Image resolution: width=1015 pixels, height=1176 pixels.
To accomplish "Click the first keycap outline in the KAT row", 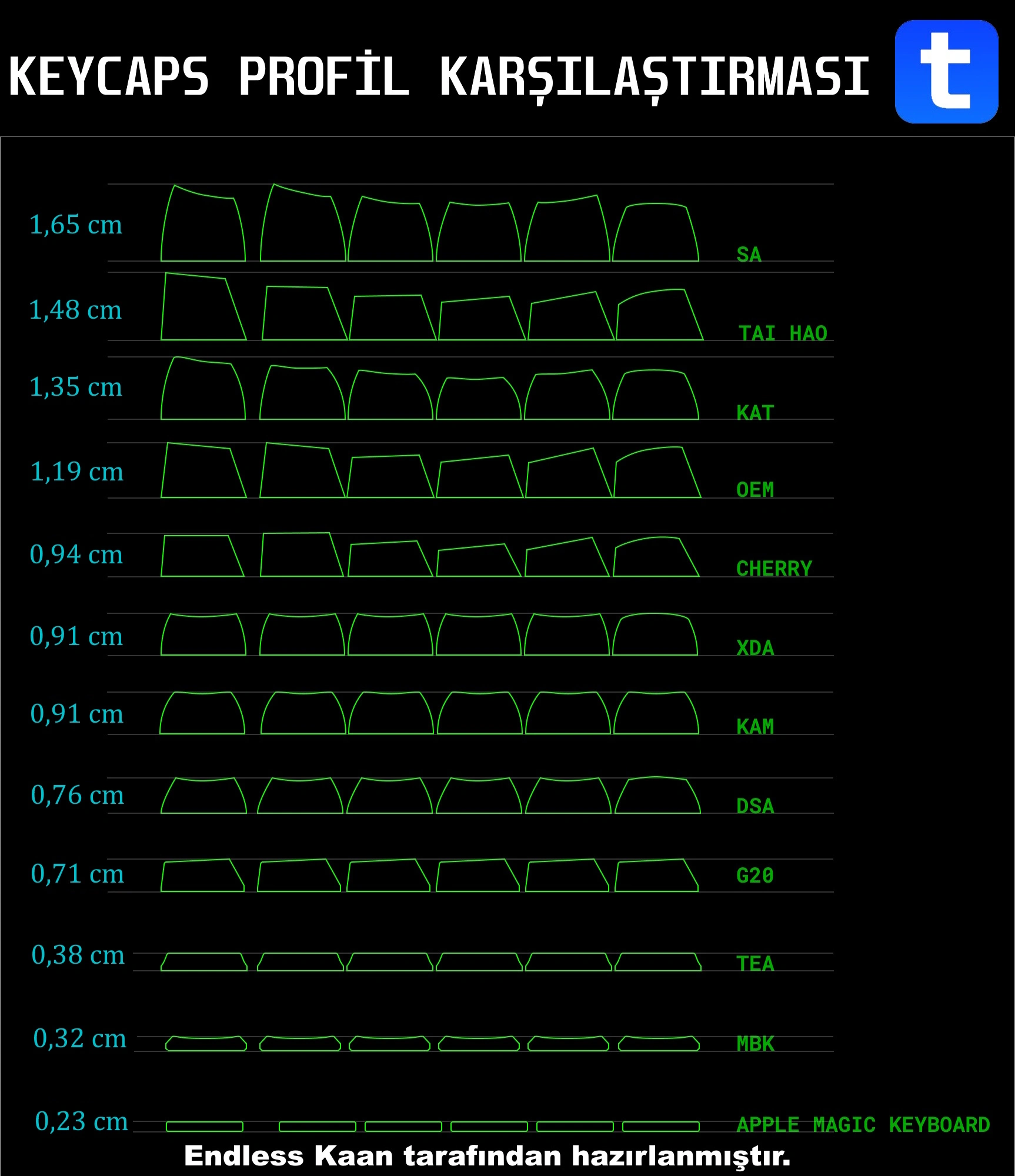I will click(203, 388).
